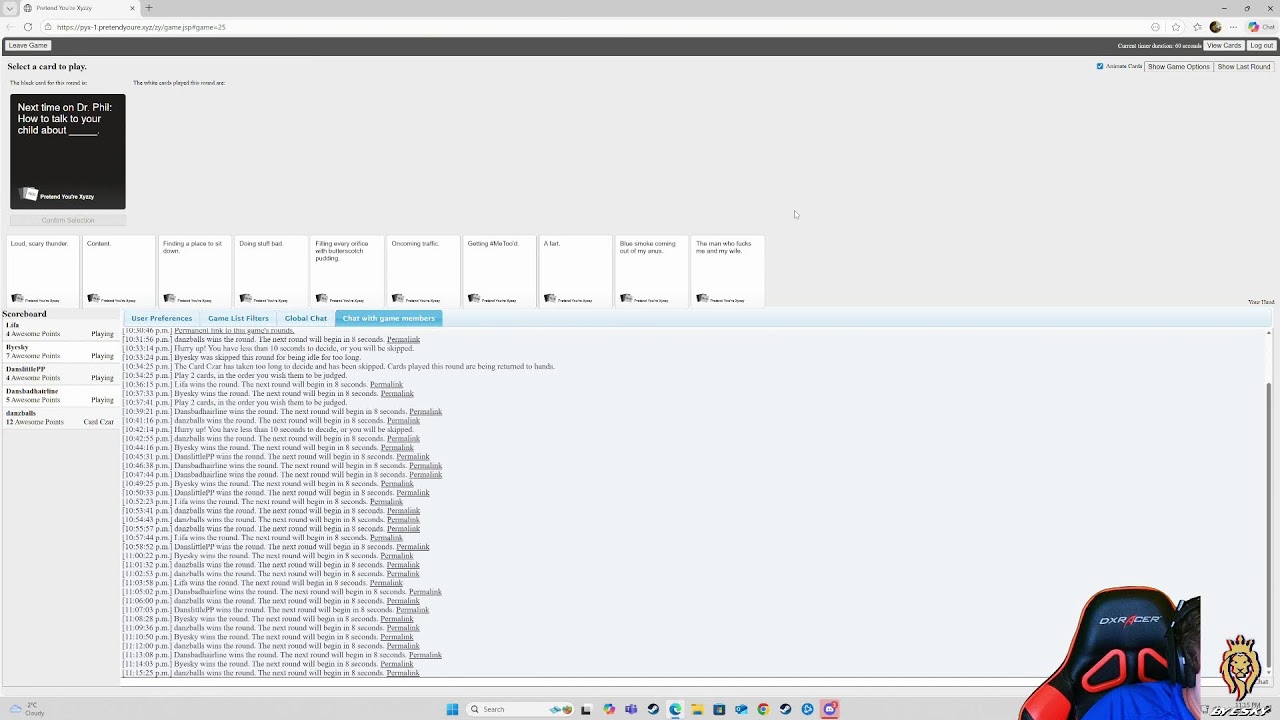Toggle the Animate Cards checkbox
Viewport: 1280px width, 720px height.
(1100, 66)
